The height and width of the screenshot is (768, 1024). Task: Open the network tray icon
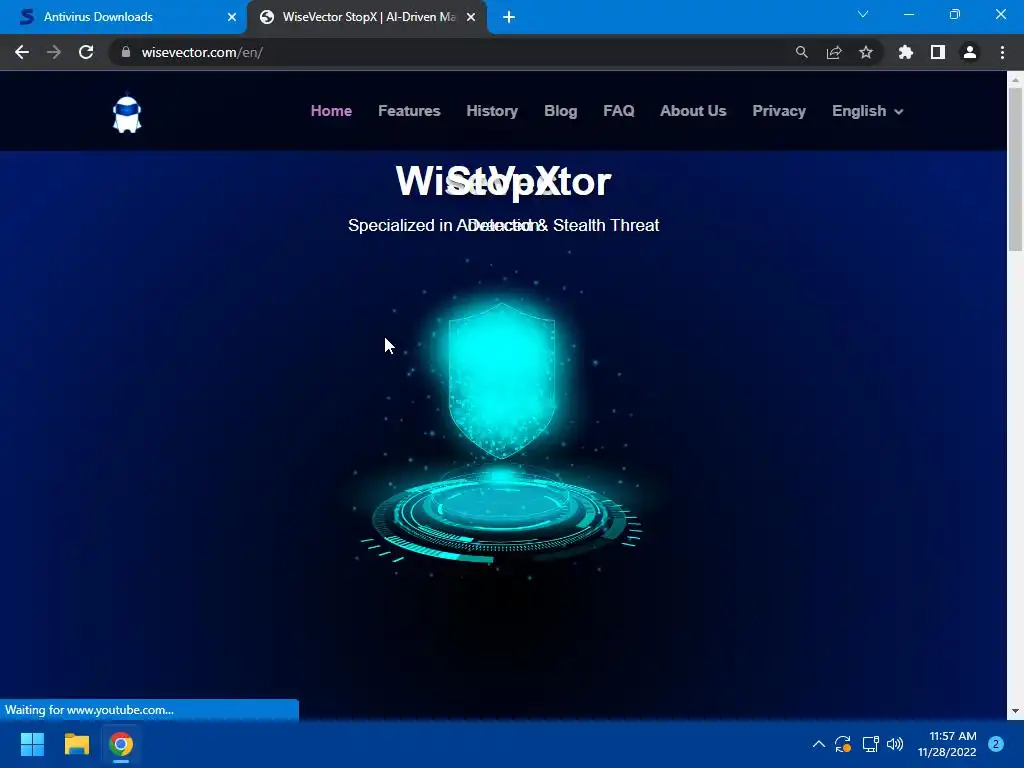tap(870, 744)
